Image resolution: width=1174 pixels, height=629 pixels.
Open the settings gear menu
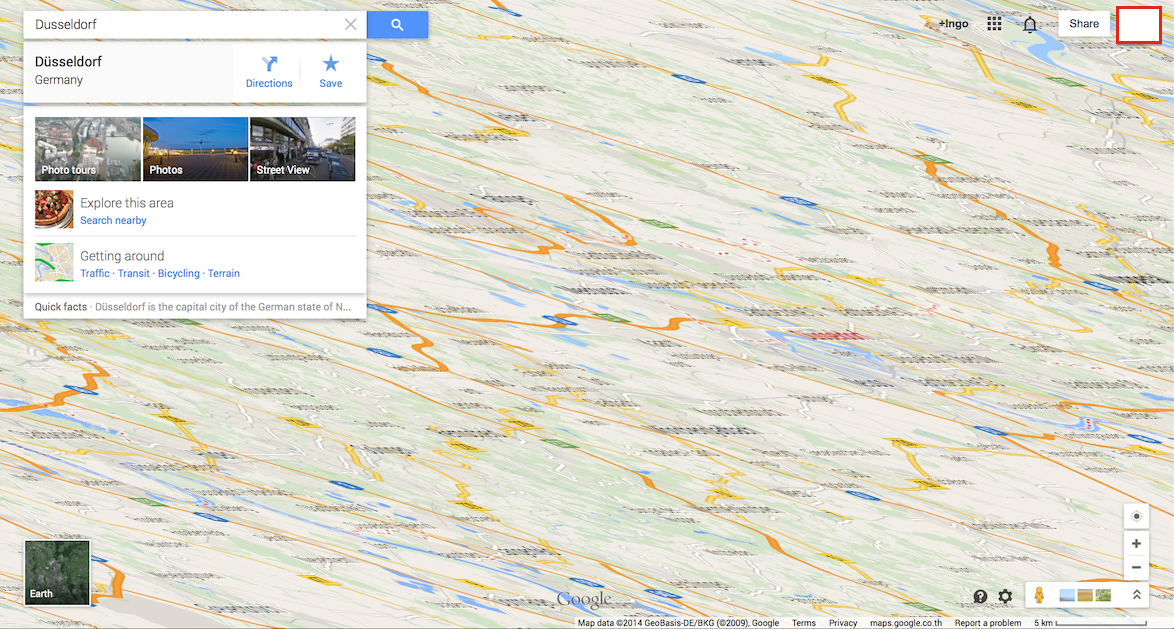click(1006, 597)
